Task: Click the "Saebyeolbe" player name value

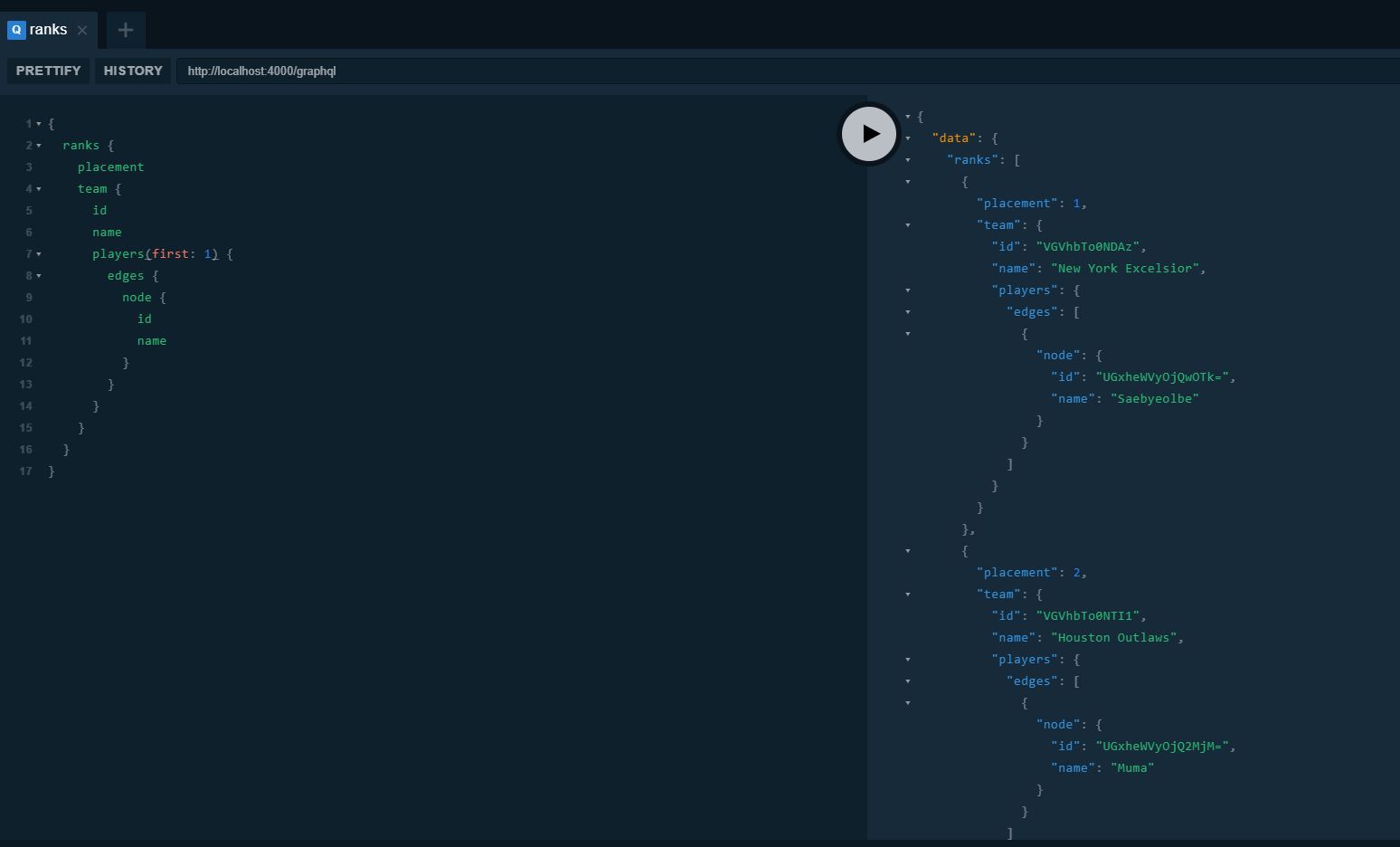Action: click(1155, 398)
